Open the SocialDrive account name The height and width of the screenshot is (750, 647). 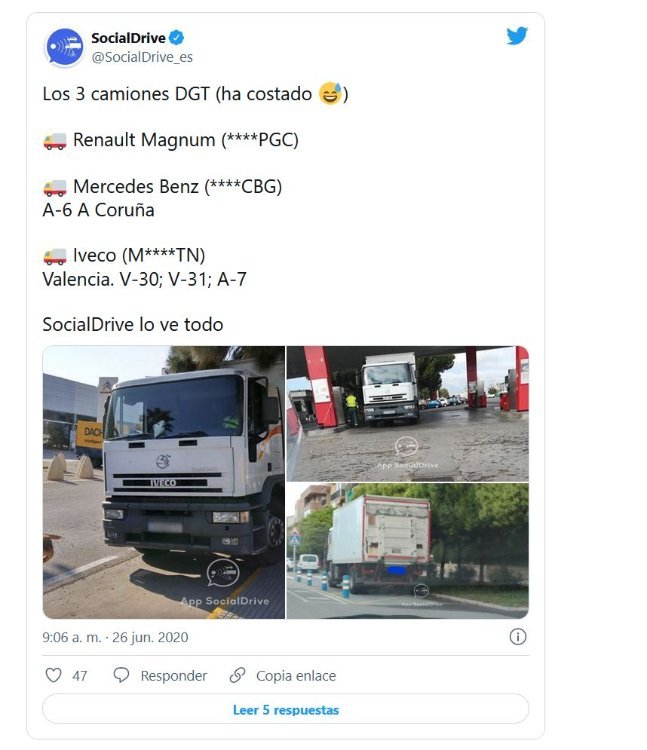[128, 38]
